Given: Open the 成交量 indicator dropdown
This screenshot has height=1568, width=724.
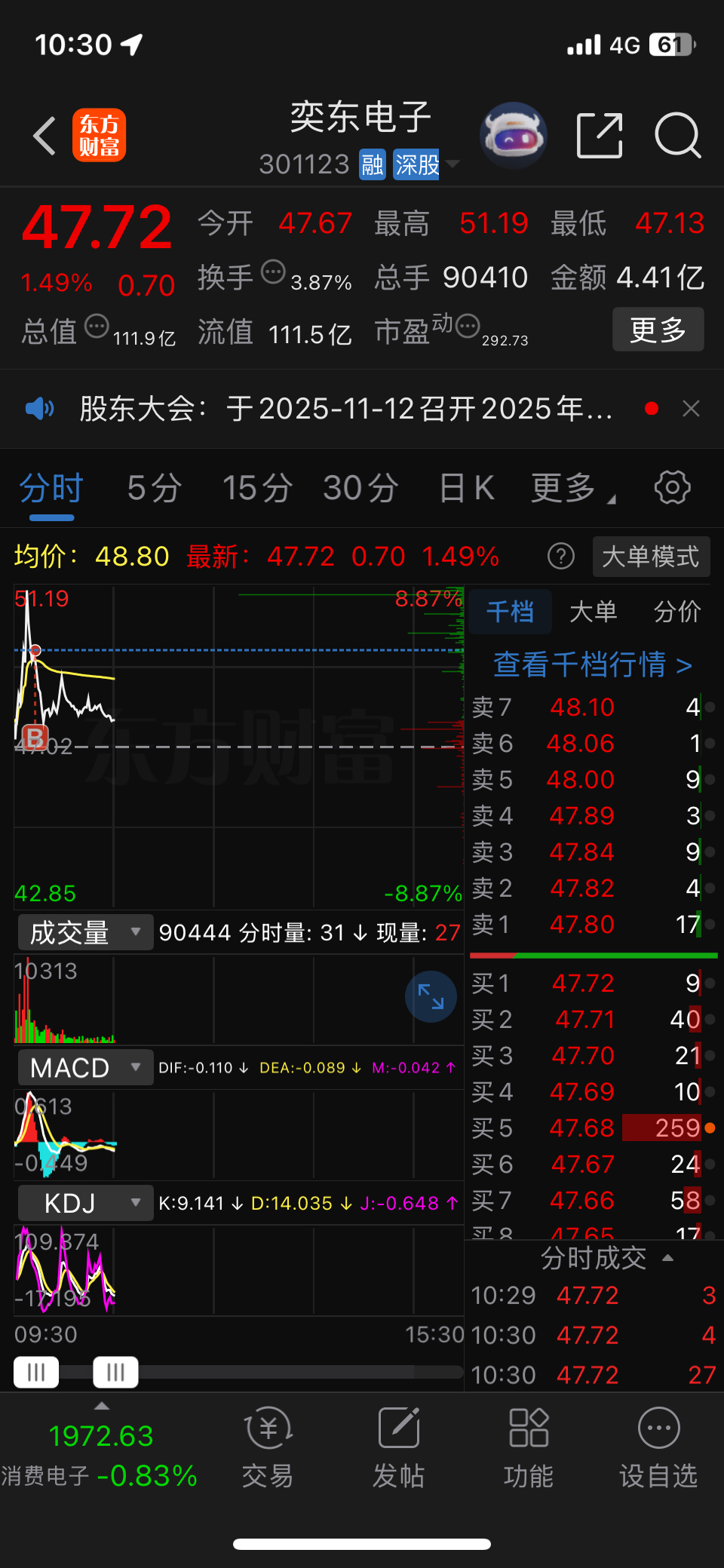Looking at the screenshot, I should pos(85,933).
